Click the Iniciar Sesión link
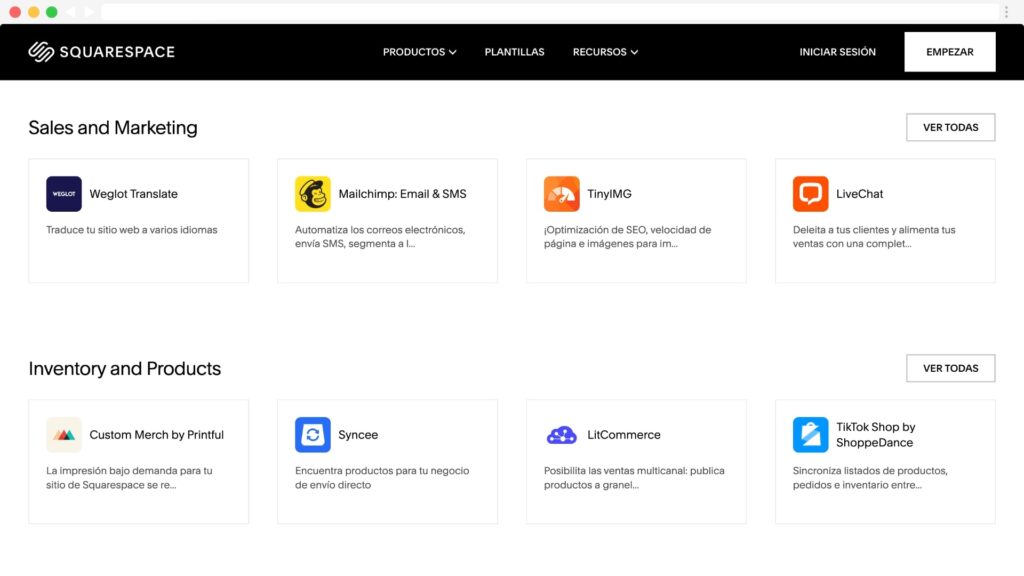 point(837,52)
